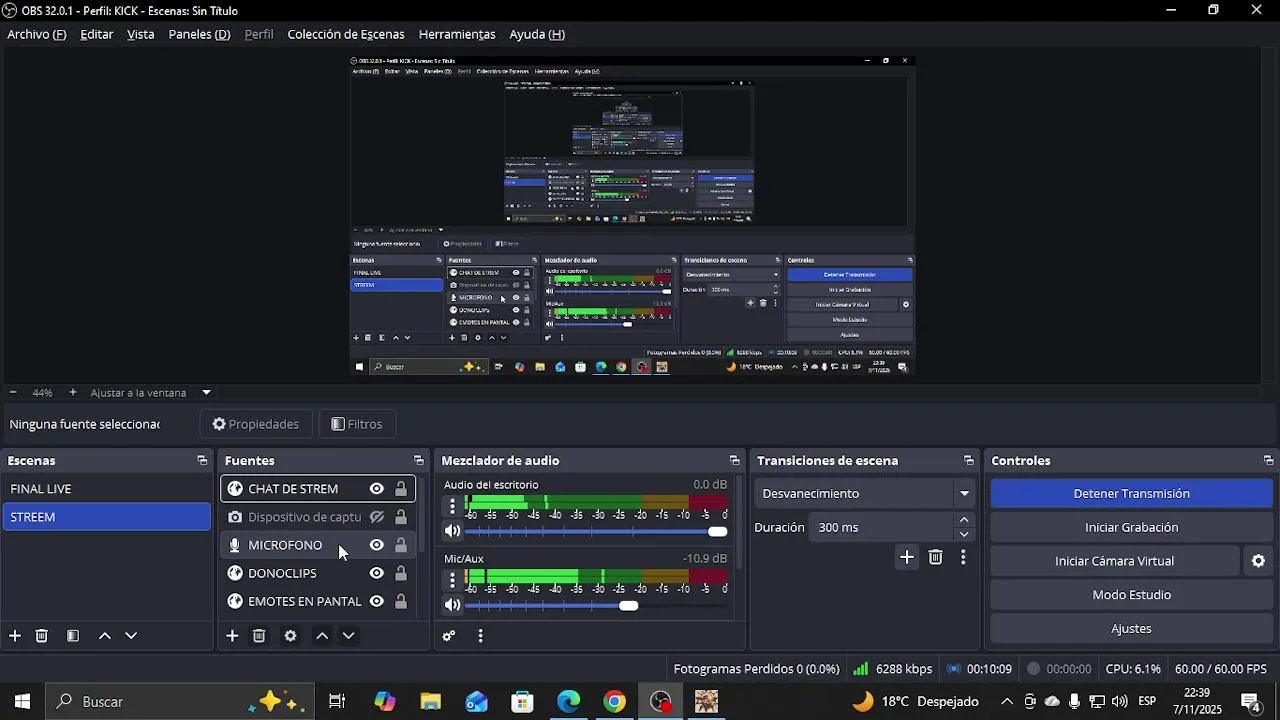The image size is (1280, 720).
Task: Hide the DONOCLIPS source
Action: 377,573
